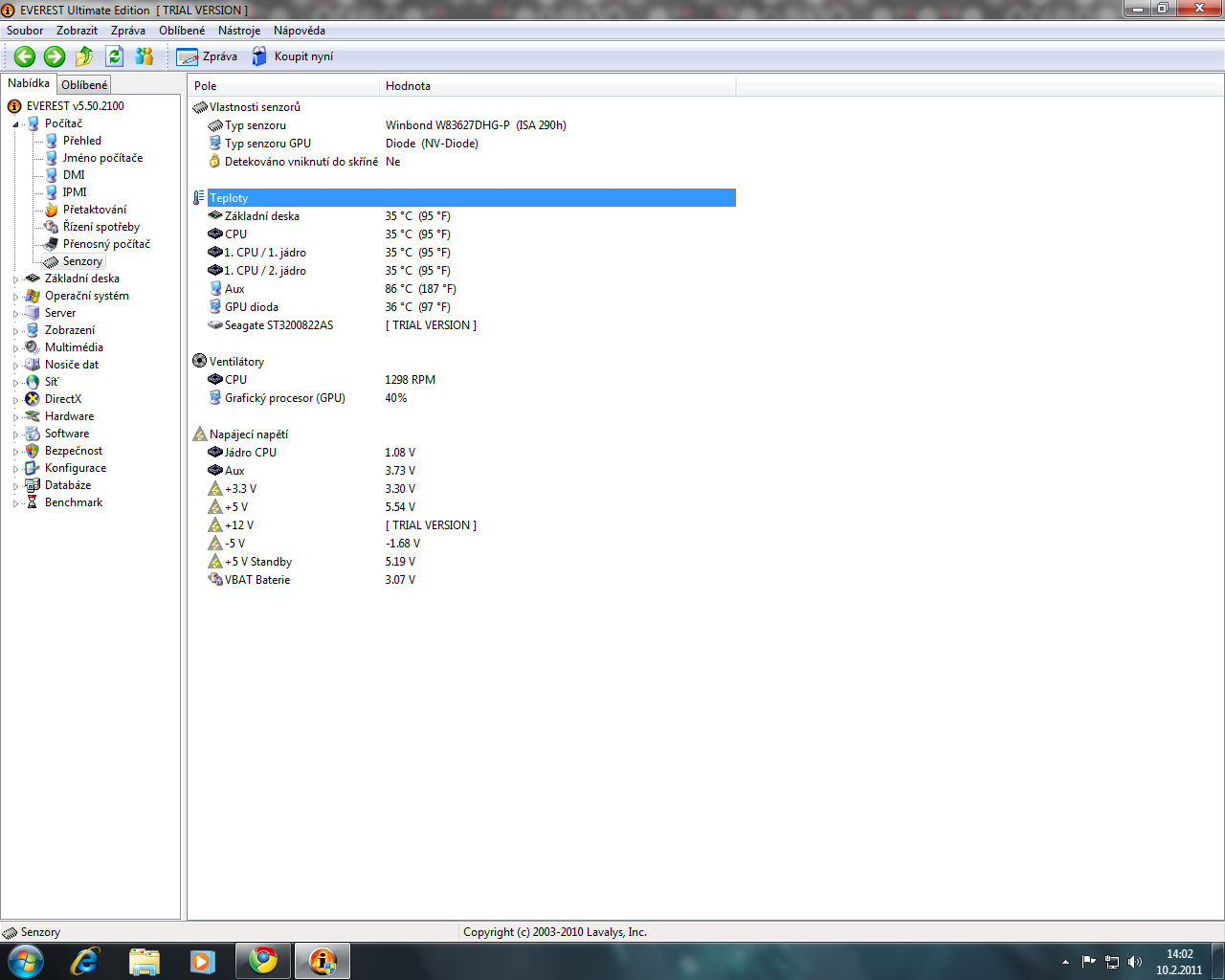Select the +5 V Standby row

(463, 562)
